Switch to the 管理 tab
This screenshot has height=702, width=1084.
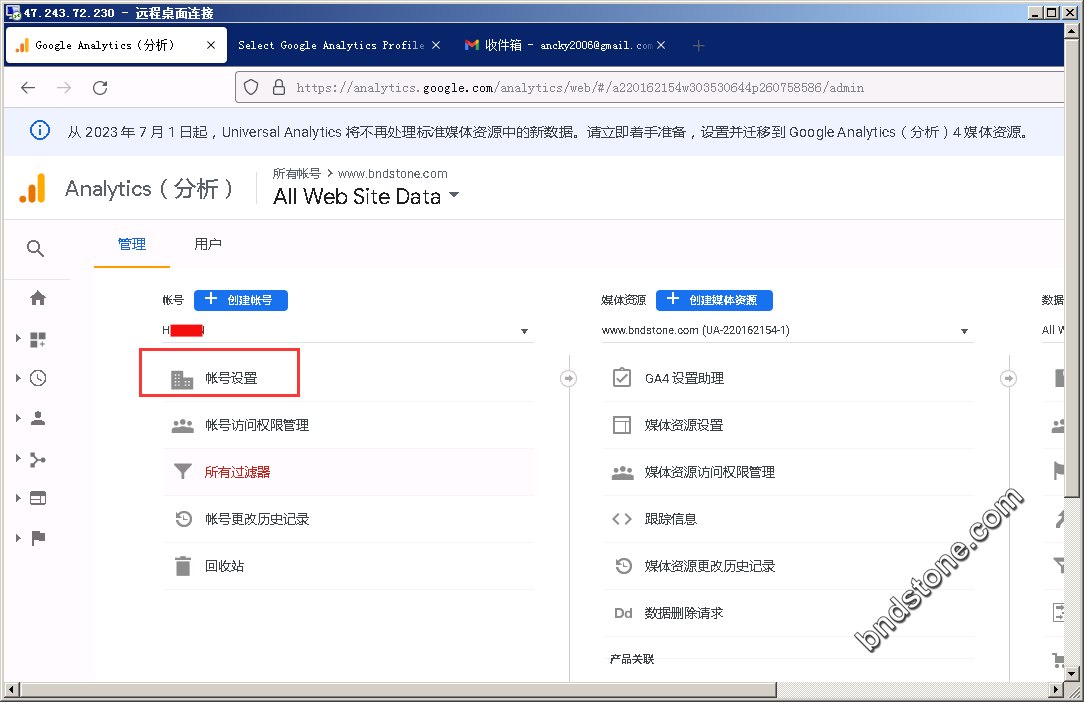(131, 244)
